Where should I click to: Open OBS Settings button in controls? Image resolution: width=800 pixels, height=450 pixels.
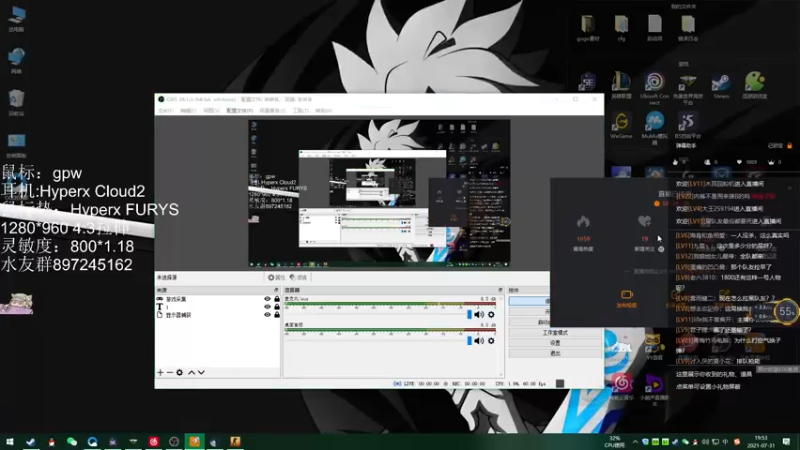click(555, 343)
